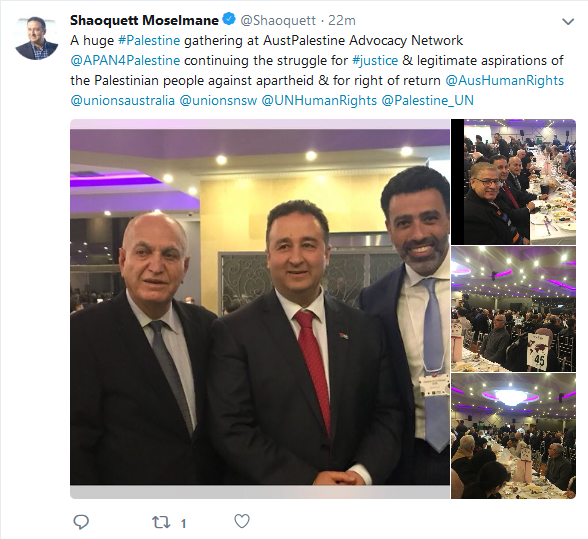Click the reply speech bubble icon

click(81, 522)
